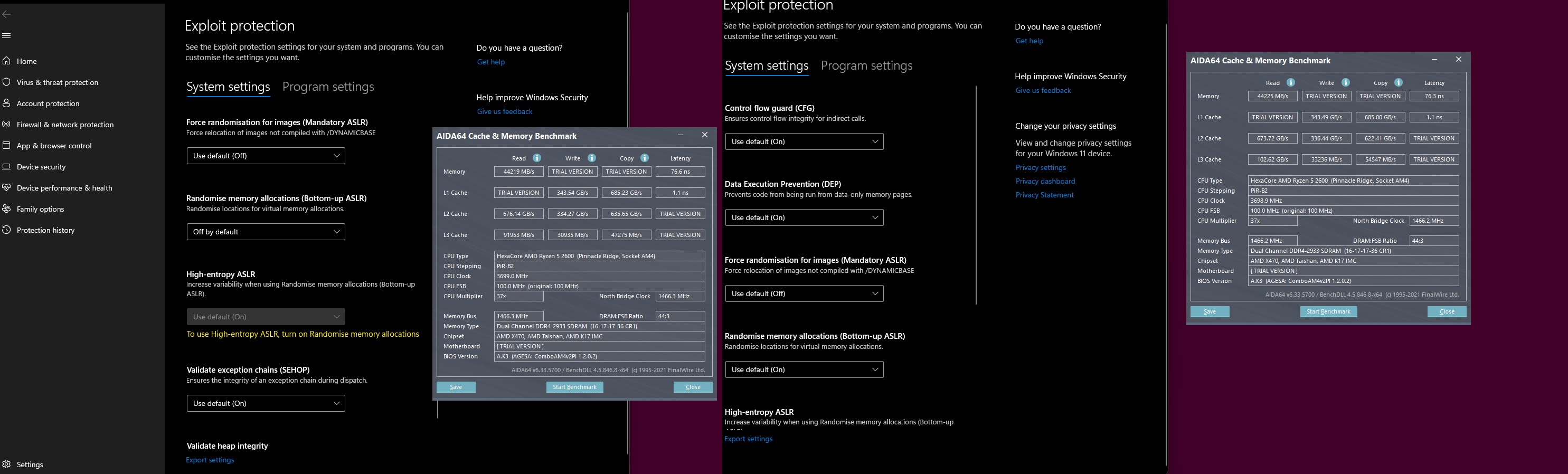Screen dimensions: 1568x474
Task: Click Give us feedback link in right window
Action: [1043, 91]
